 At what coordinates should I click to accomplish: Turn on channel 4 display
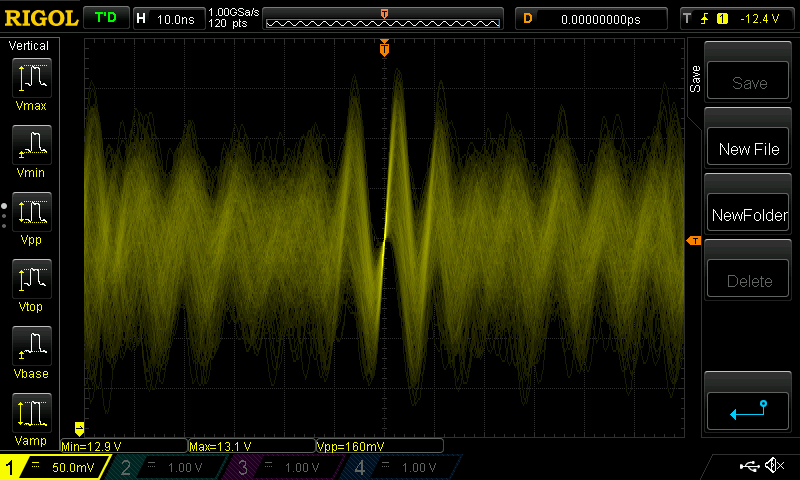[x=396, y=467]
